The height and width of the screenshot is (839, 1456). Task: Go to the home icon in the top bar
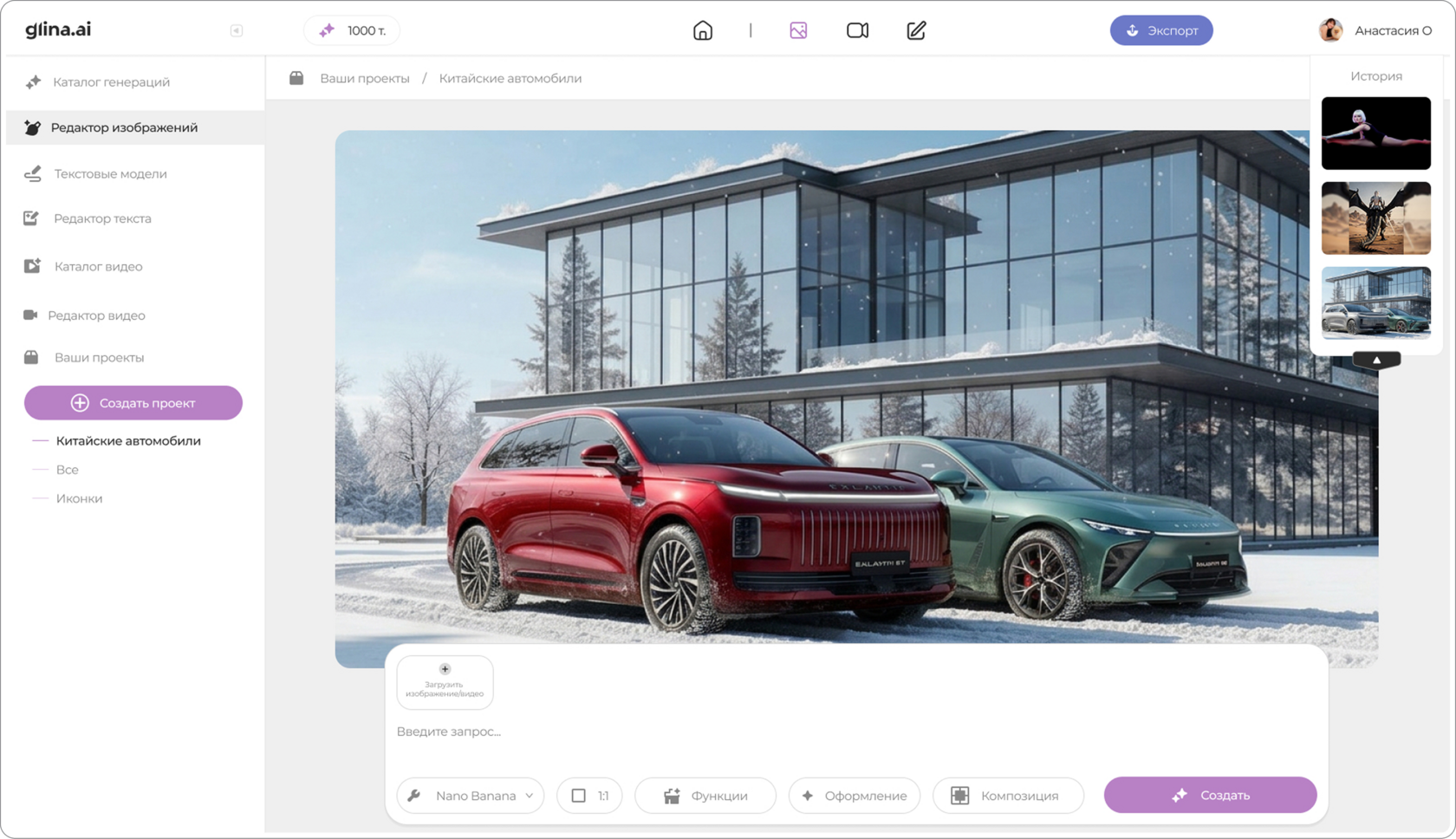point(703,31)
